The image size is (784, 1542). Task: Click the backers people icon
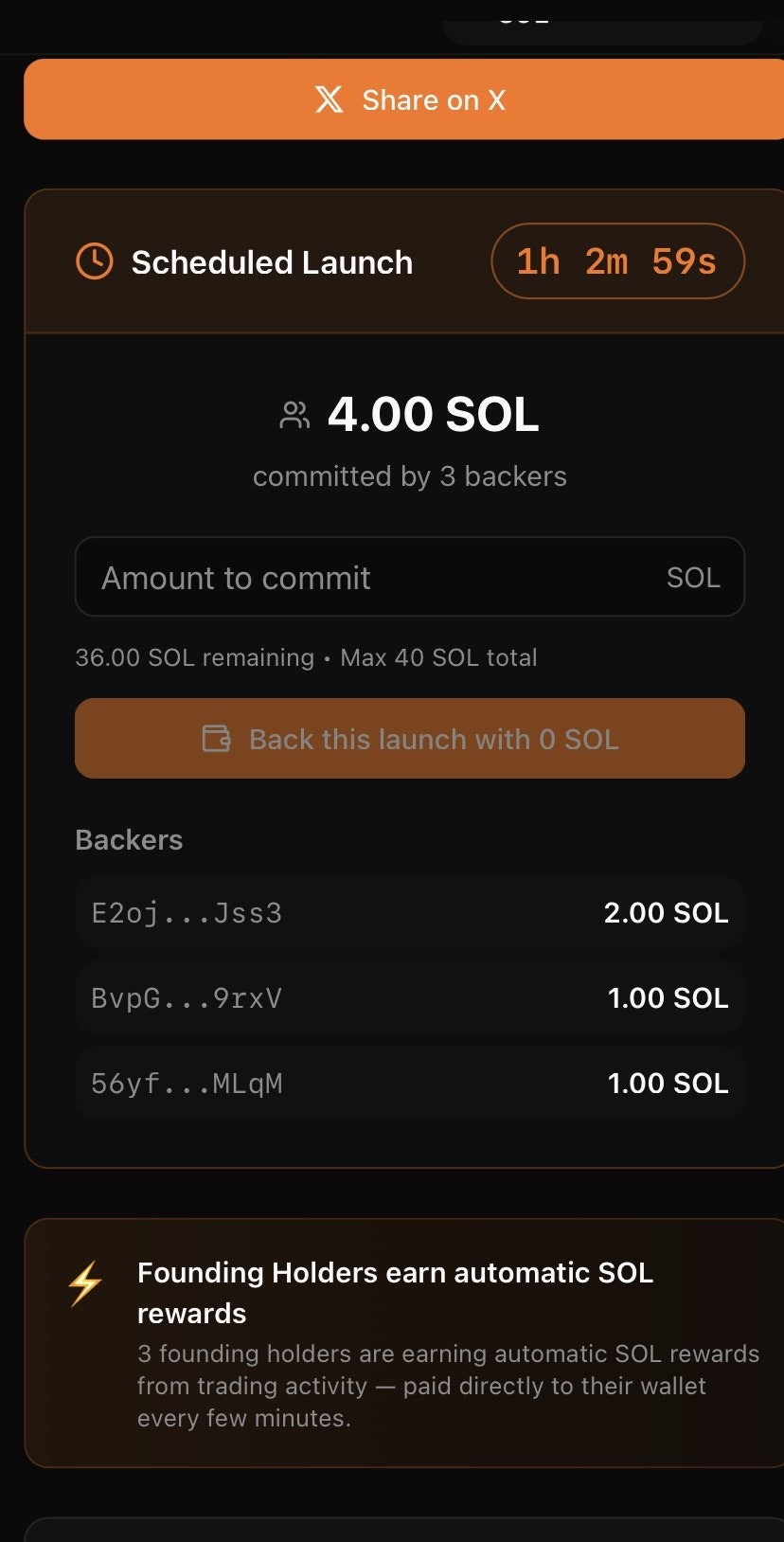coord(294,415)
